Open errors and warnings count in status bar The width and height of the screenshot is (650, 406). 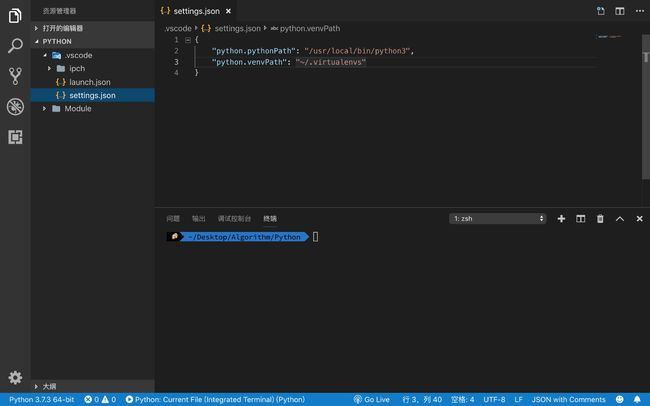click(x=100, y=399)
